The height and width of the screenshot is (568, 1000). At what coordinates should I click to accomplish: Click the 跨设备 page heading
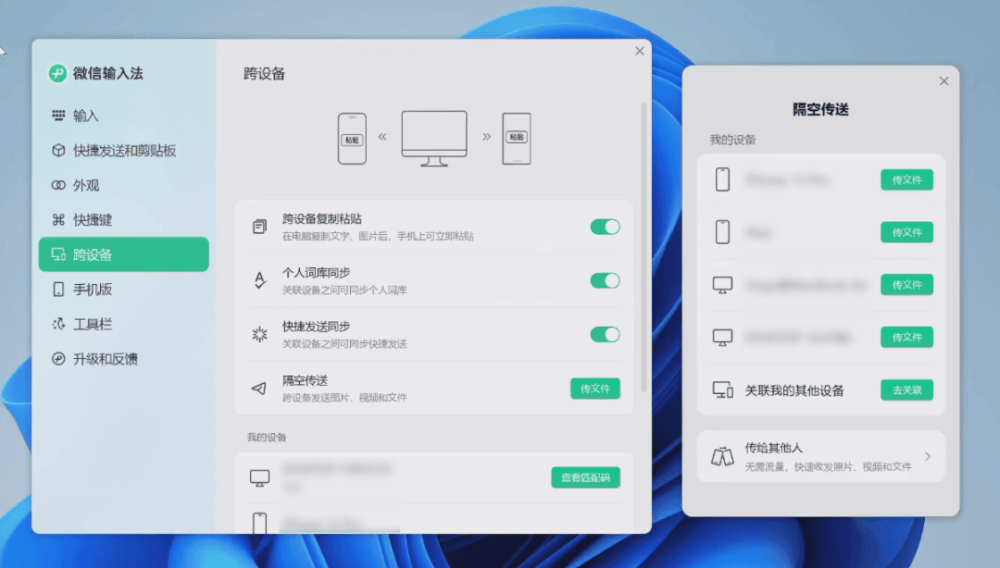[264, 74]
